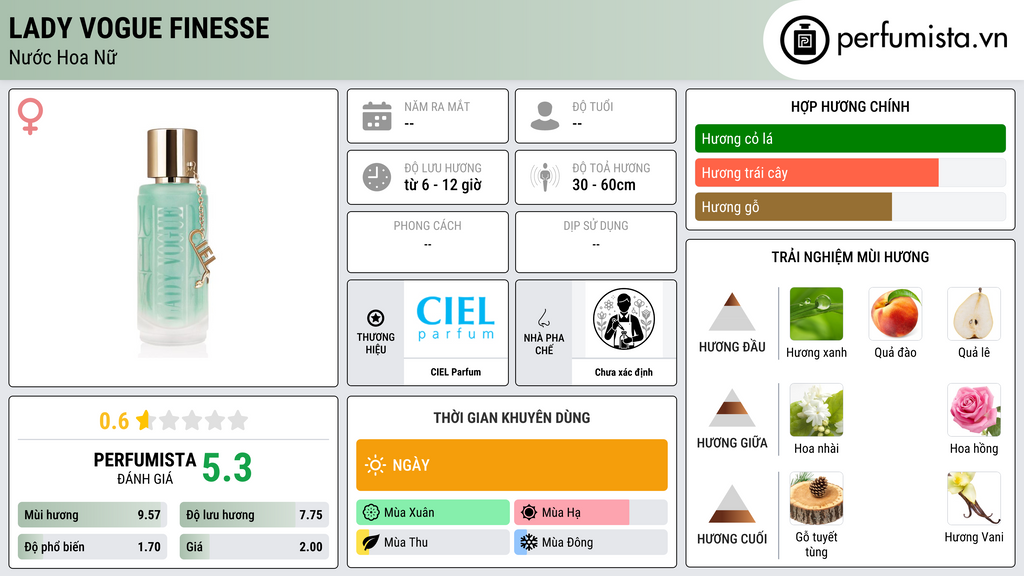This screenshot has height=576, width=1024.
Task: Click the Chưa xác định perfumer label
Action: point(624,372)
